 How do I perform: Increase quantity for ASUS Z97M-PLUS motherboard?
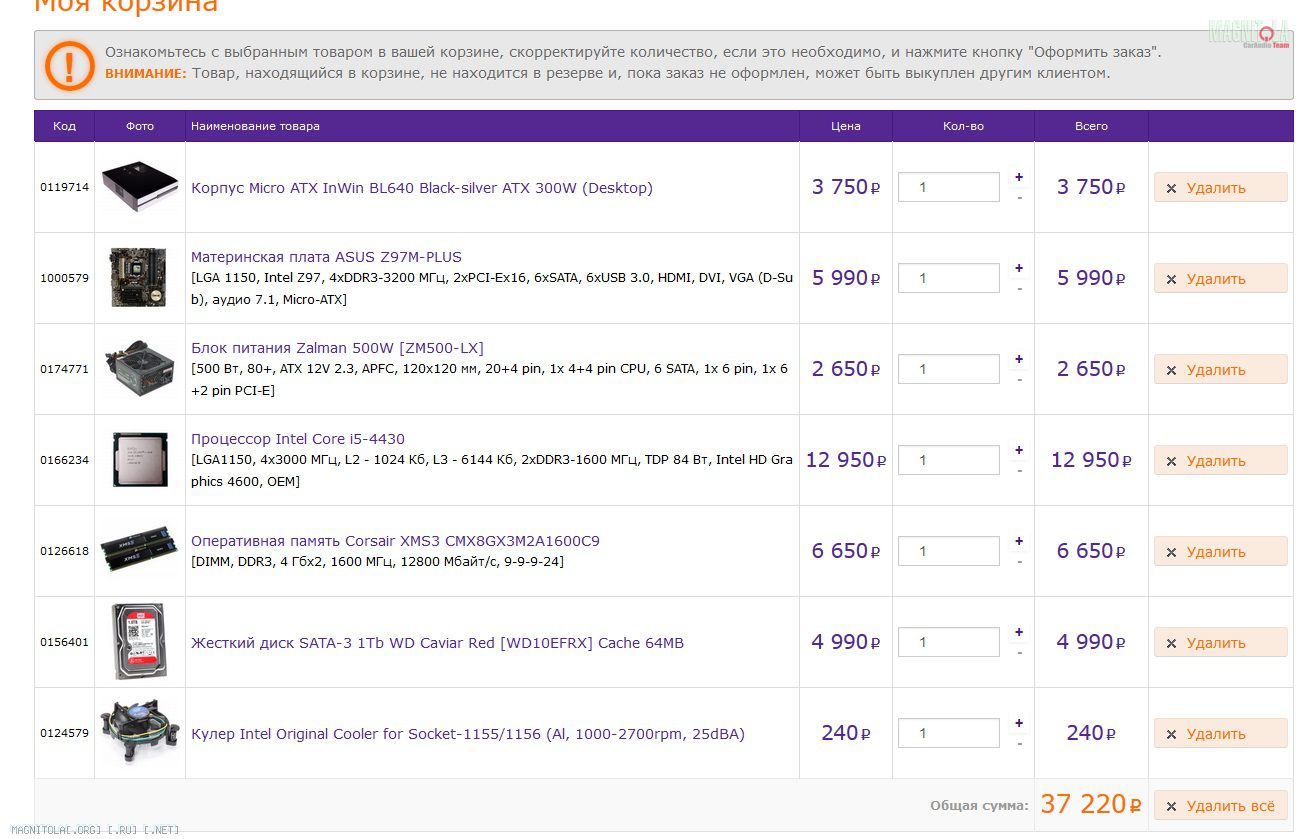[1019, 268]
